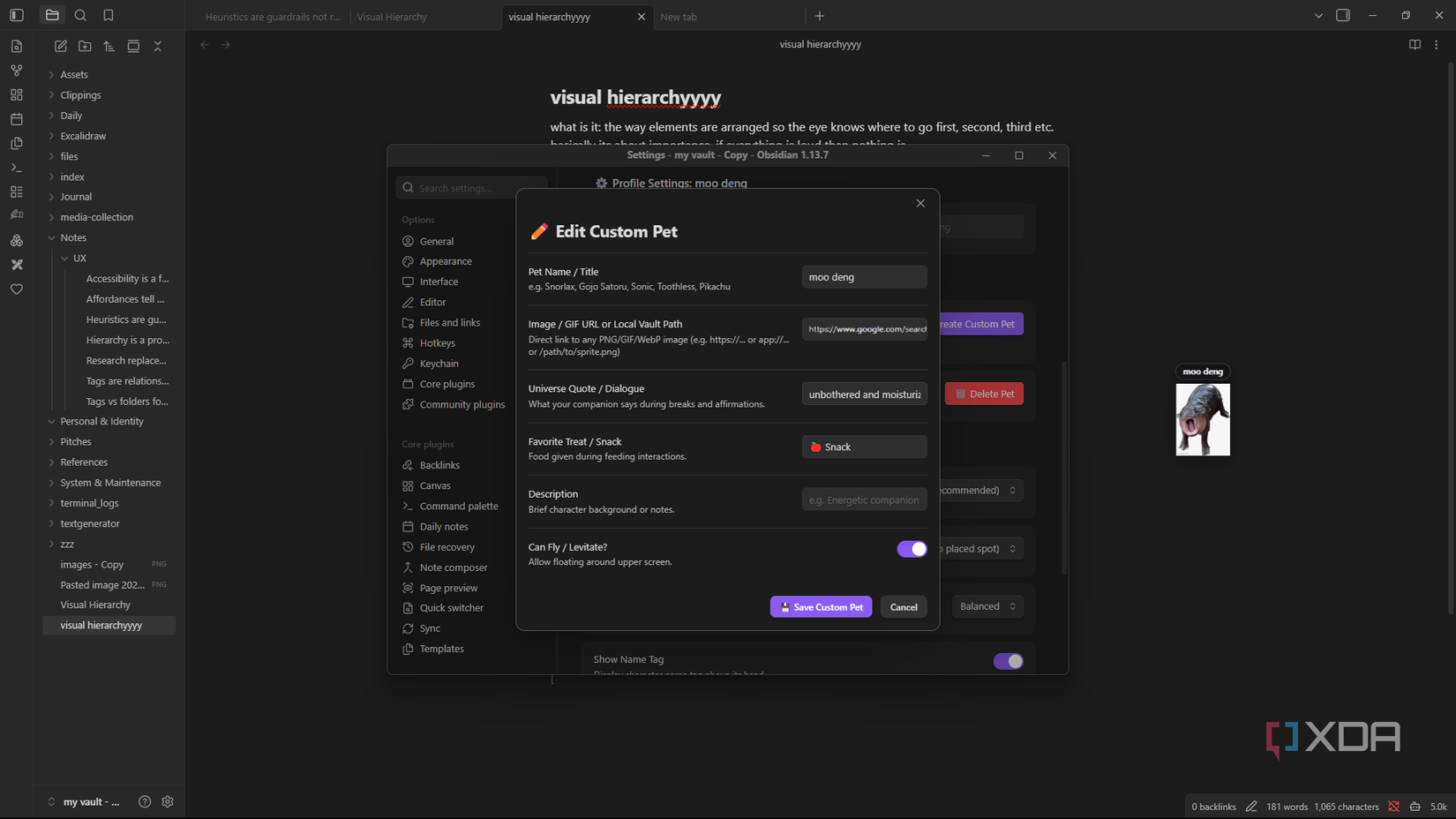Open Appearance in settings options

point(446,261)
